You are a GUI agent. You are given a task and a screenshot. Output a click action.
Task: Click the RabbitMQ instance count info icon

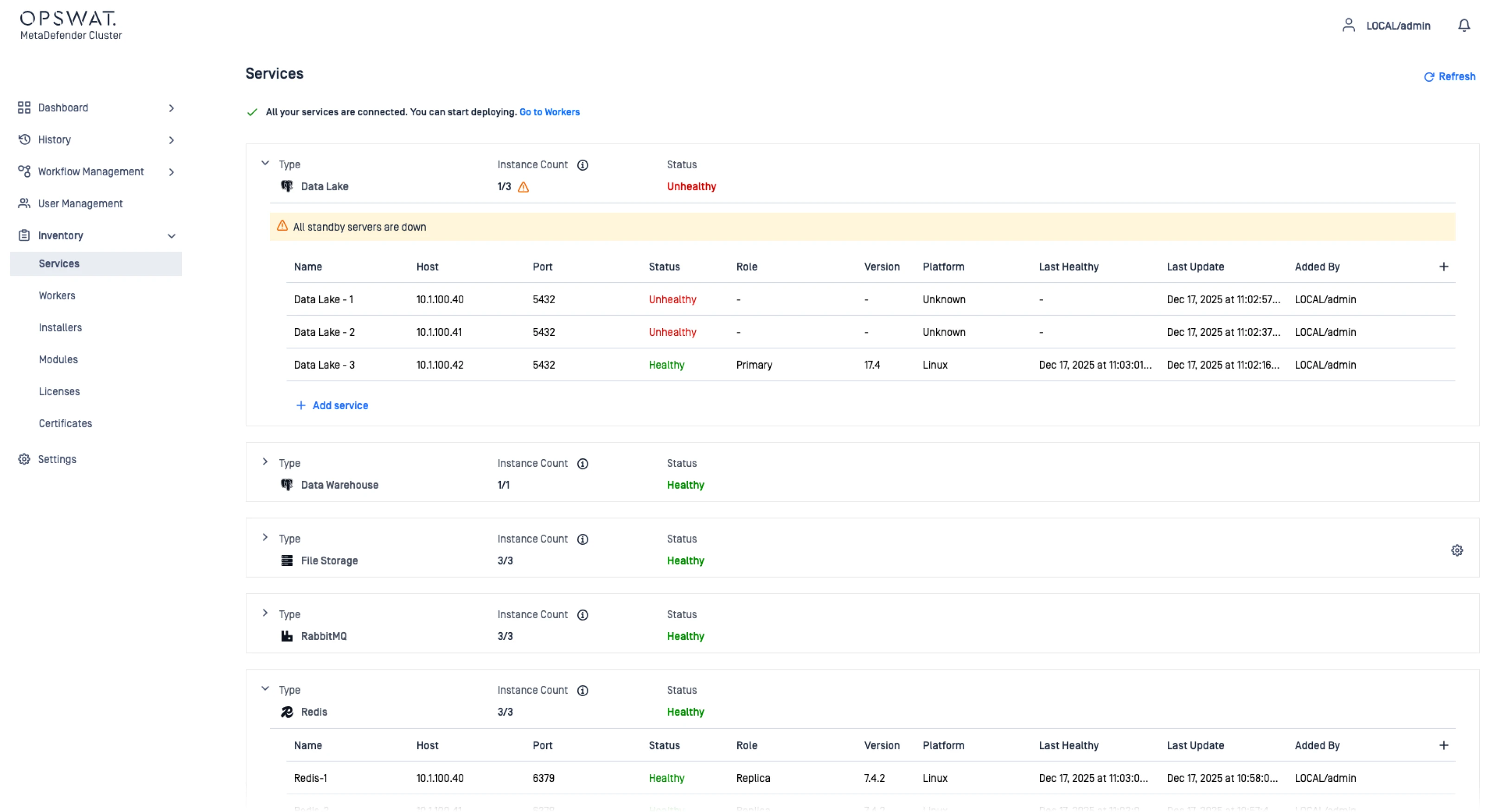[x=582, y=615]
